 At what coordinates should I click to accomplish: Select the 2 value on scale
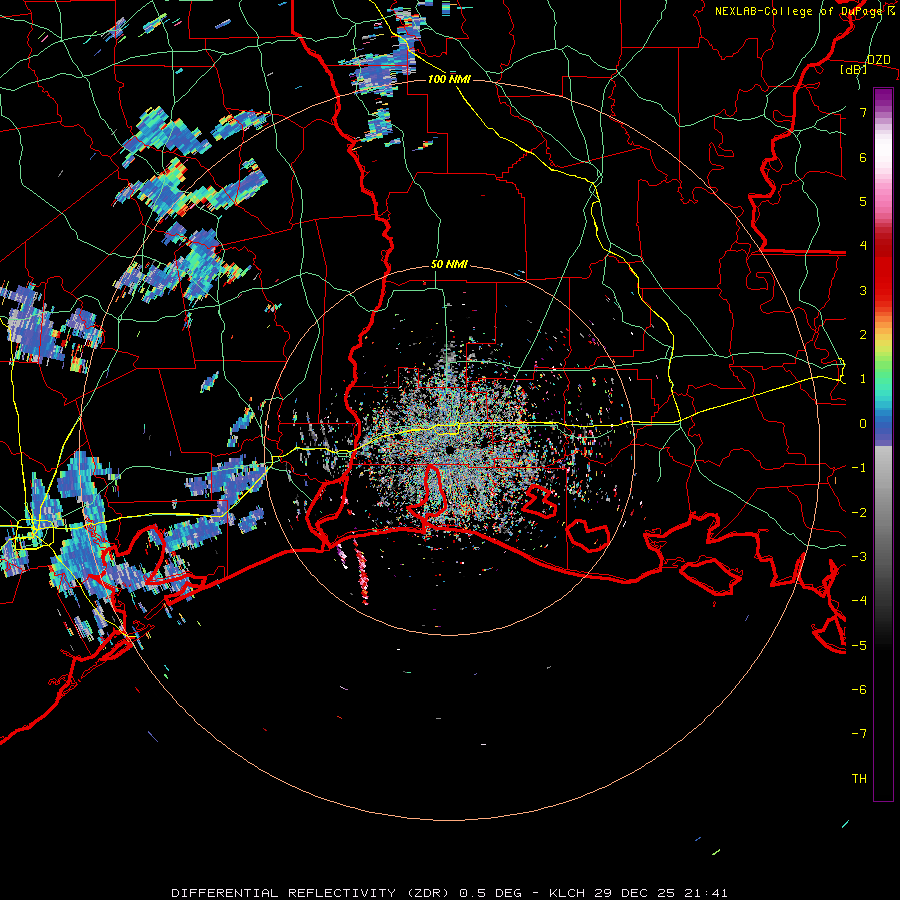[x=863, y=335]
